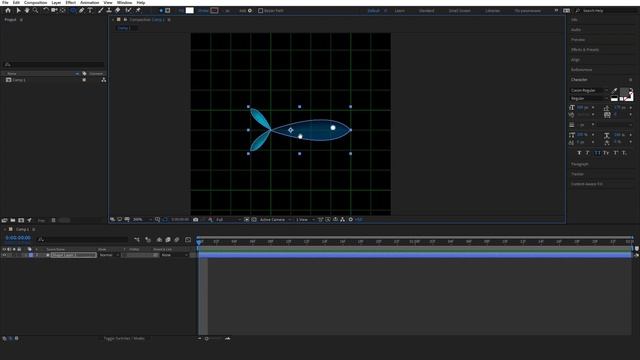The image size is (640, 360).
Task: Click the Project panel search field
Action: [x=54, y=64]
